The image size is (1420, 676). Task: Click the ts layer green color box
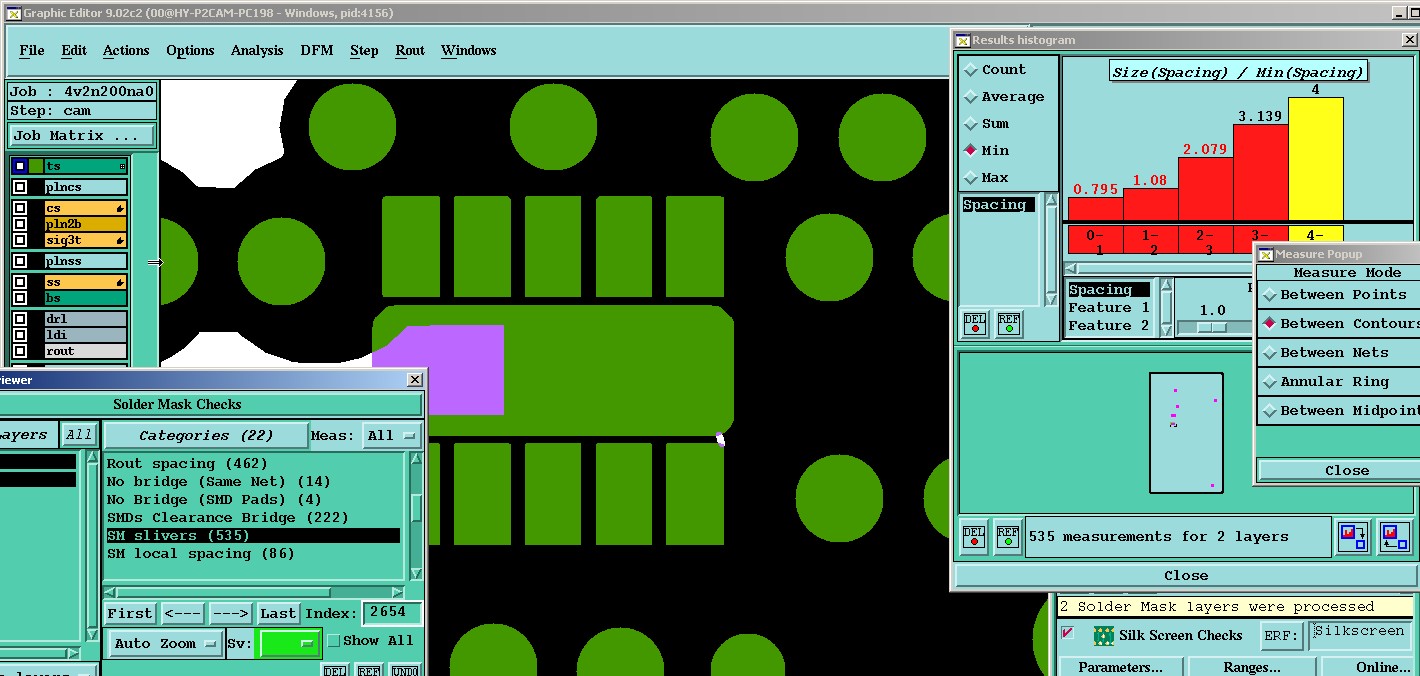point(36,166)
